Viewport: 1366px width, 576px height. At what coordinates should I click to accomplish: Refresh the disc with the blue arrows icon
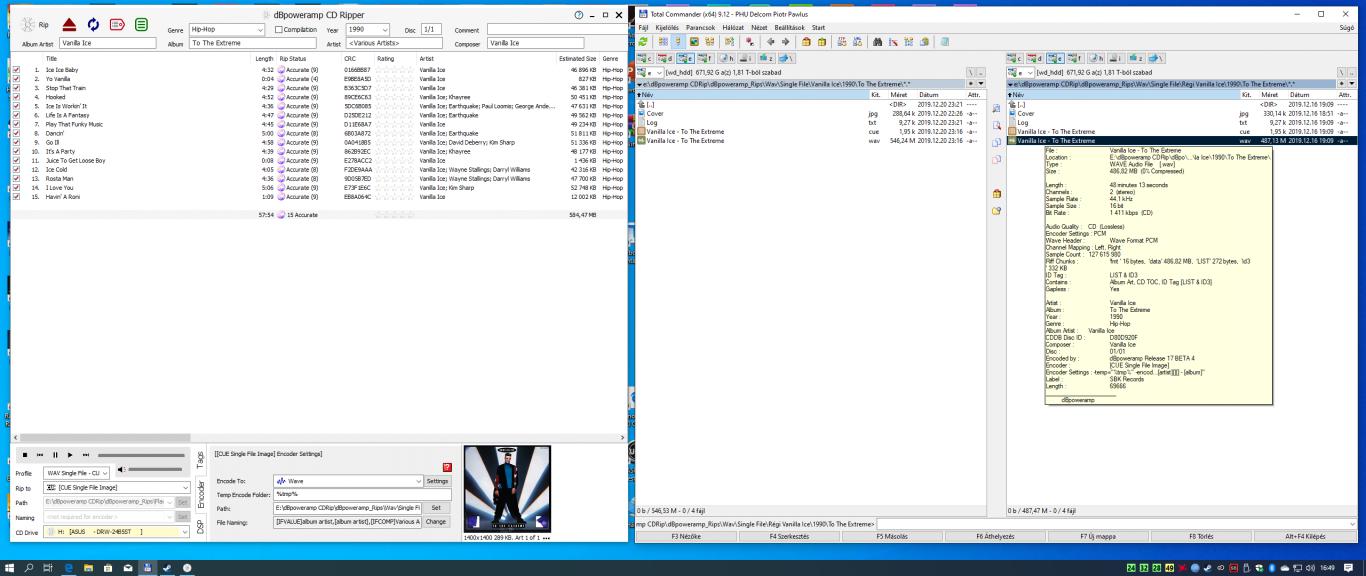94,23
